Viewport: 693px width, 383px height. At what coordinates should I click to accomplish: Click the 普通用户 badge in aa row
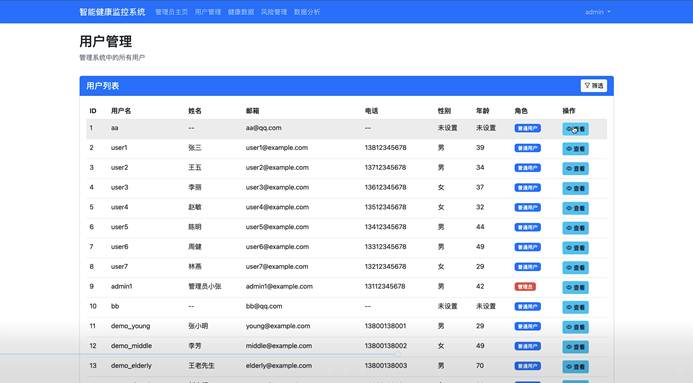tap(527, 128)
